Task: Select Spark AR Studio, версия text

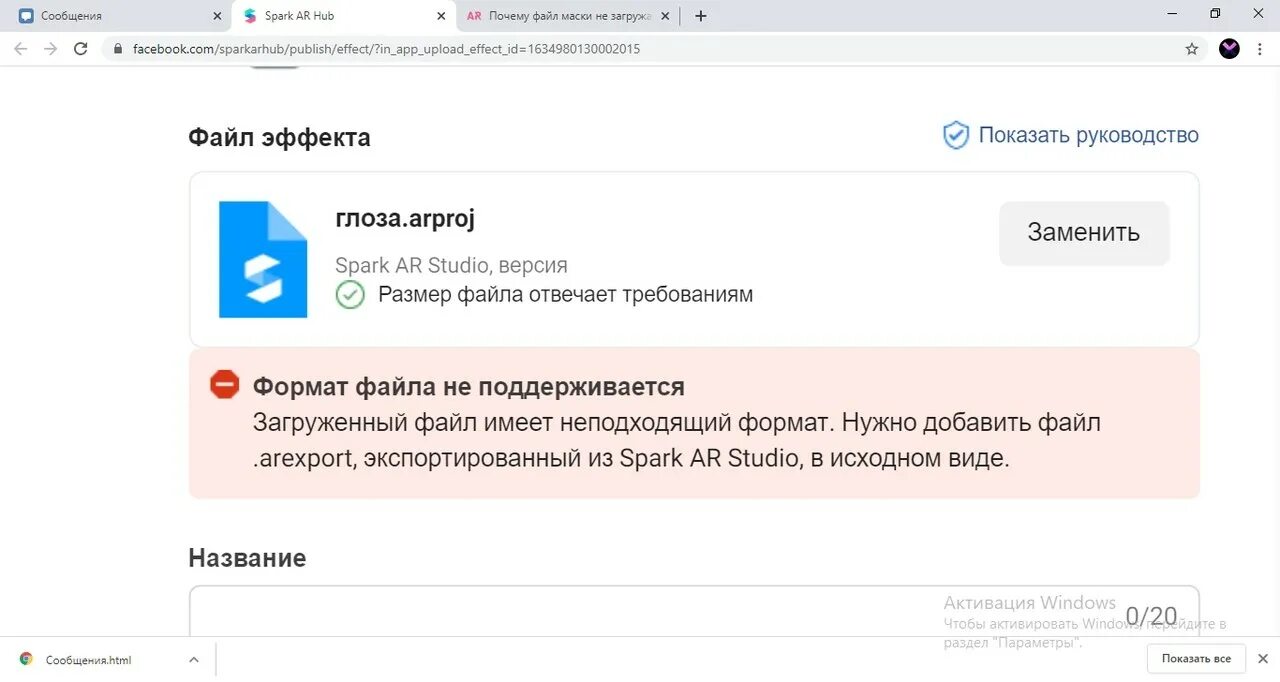Action: [x=451, y=265]
